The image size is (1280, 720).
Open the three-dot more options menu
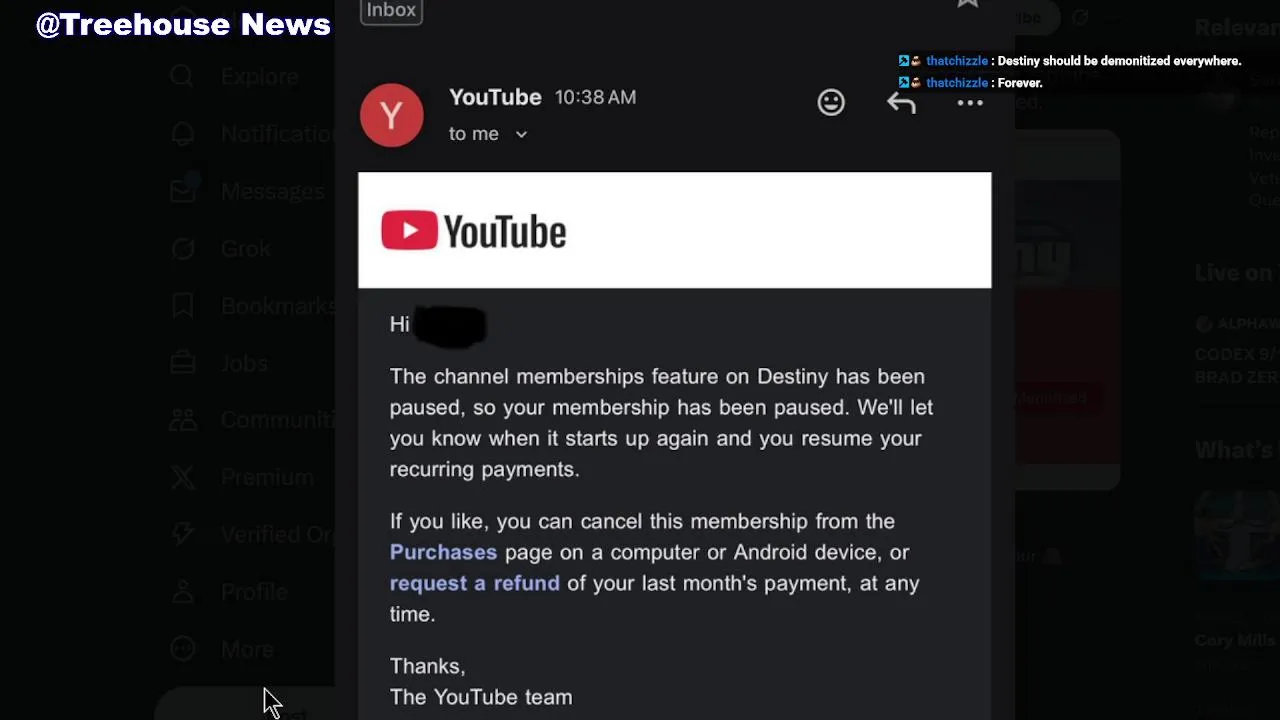(x=970, y=103)
